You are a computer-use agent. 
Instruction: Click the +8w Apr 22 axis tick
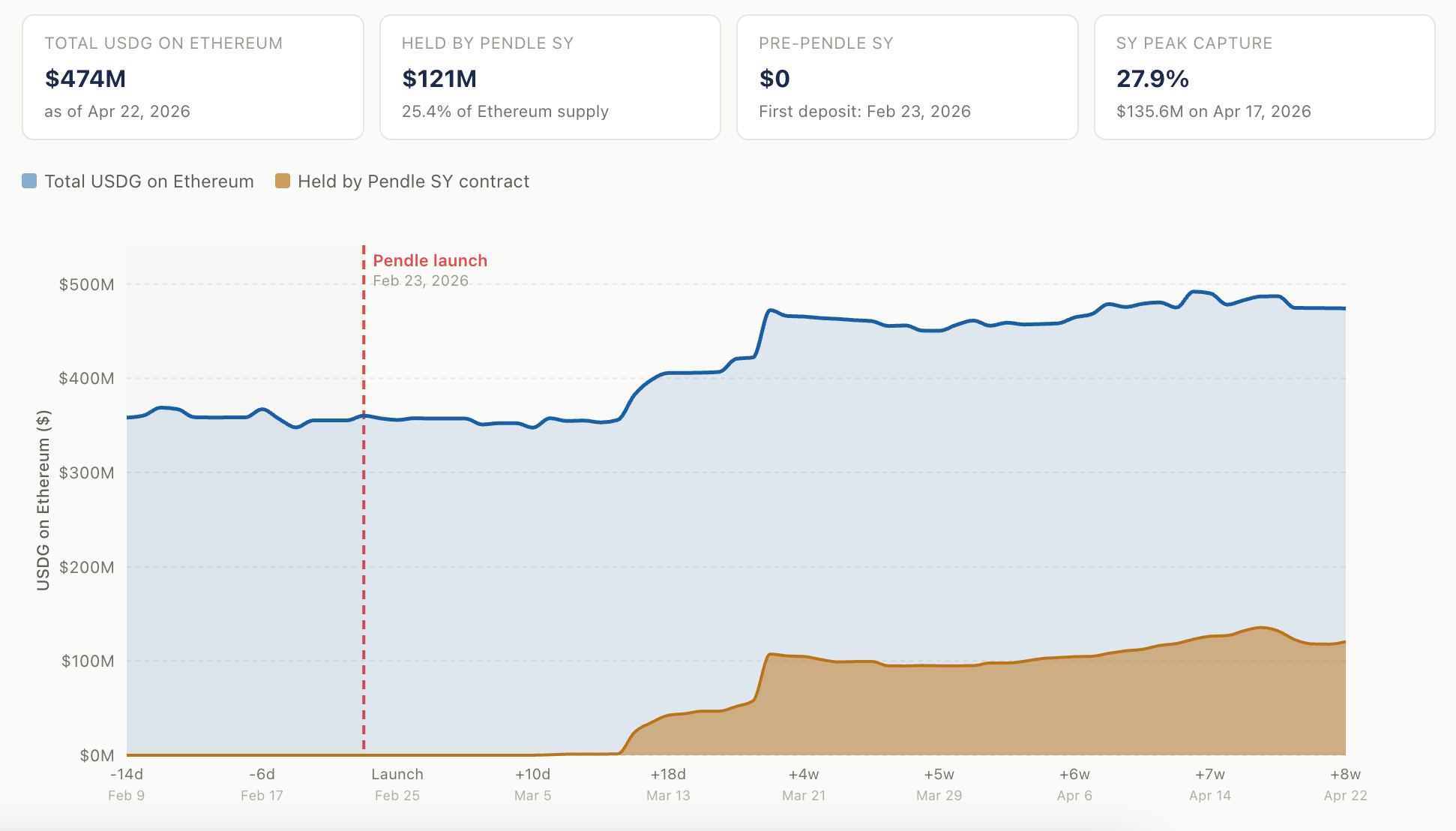pyautogui.click(x=1346, y=784)
